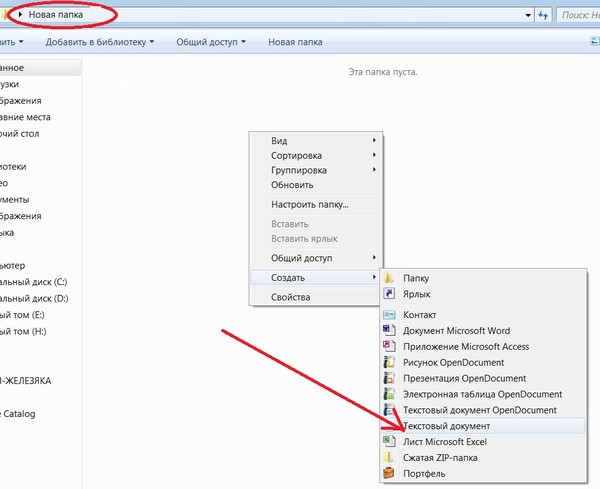Click the Контакт item icon
This screenshot has width=600, height=489.
[x=390, y=315]
